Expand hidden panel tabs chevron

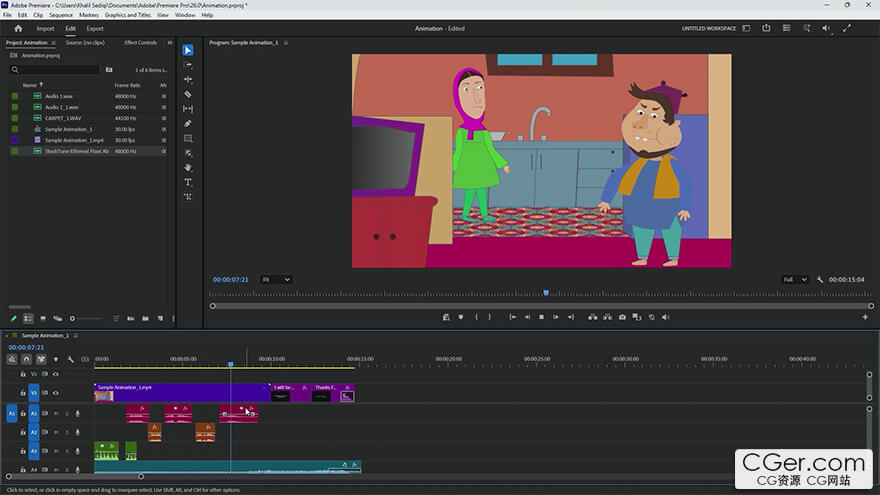point(170,43)
